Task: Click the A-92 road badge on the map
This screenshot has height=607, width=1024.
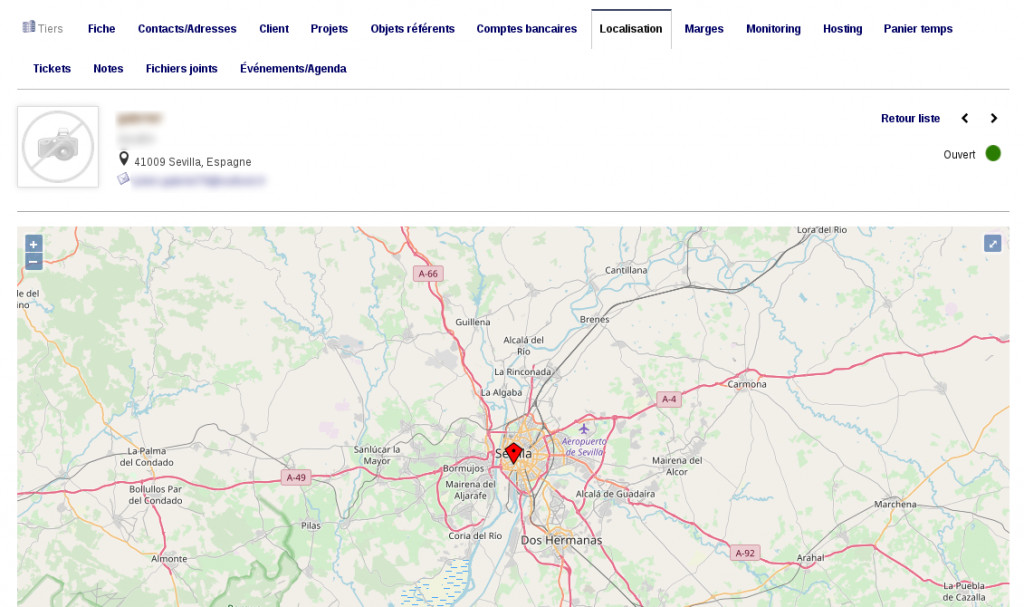Action: click(745, 553)
